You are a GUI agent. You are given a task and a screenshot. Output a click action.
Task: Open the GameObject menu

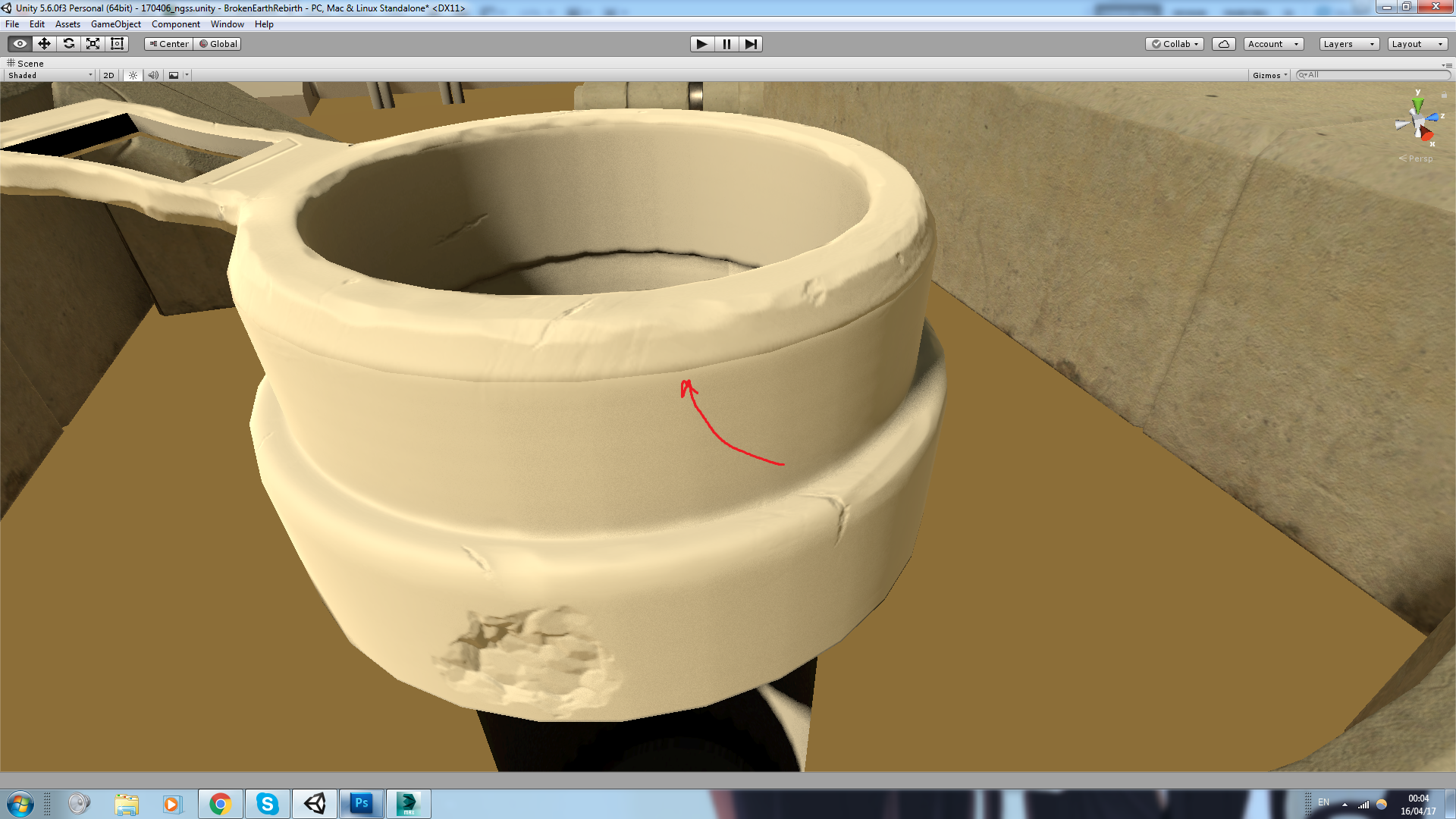[x=115, y=24]
